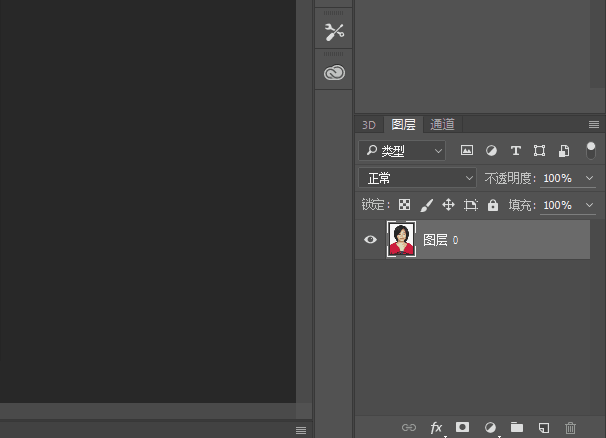Open the Creative Cloud Libraries panel icon
606x438 pixels.
pyautogui.click(x=334, y=72)
